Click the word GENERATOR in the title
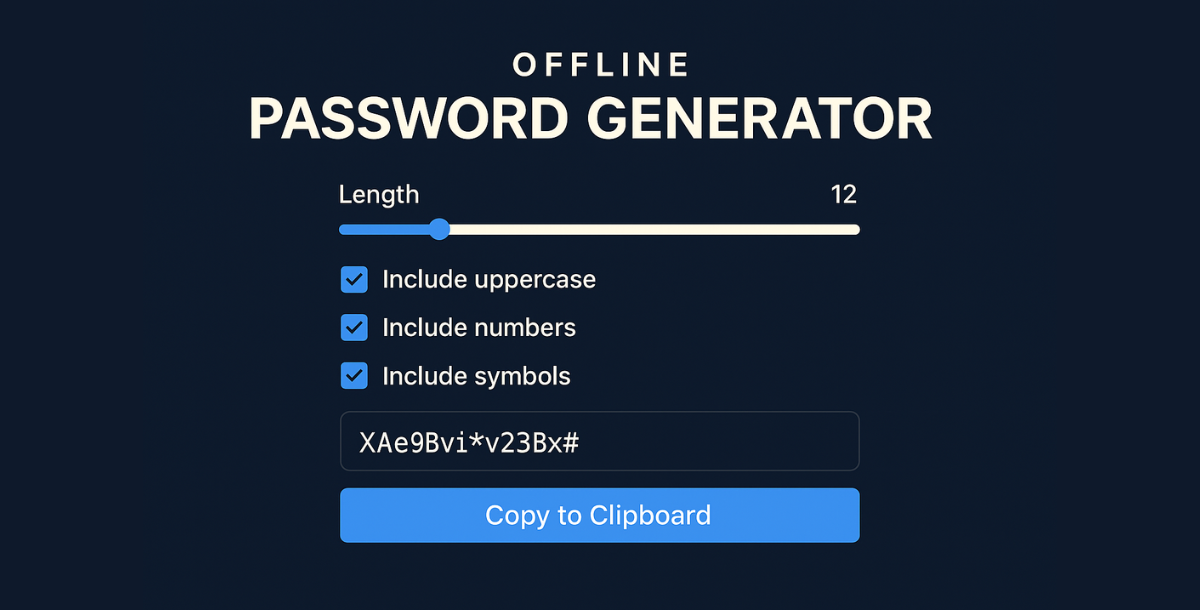1200x610 pixels. 759,119
